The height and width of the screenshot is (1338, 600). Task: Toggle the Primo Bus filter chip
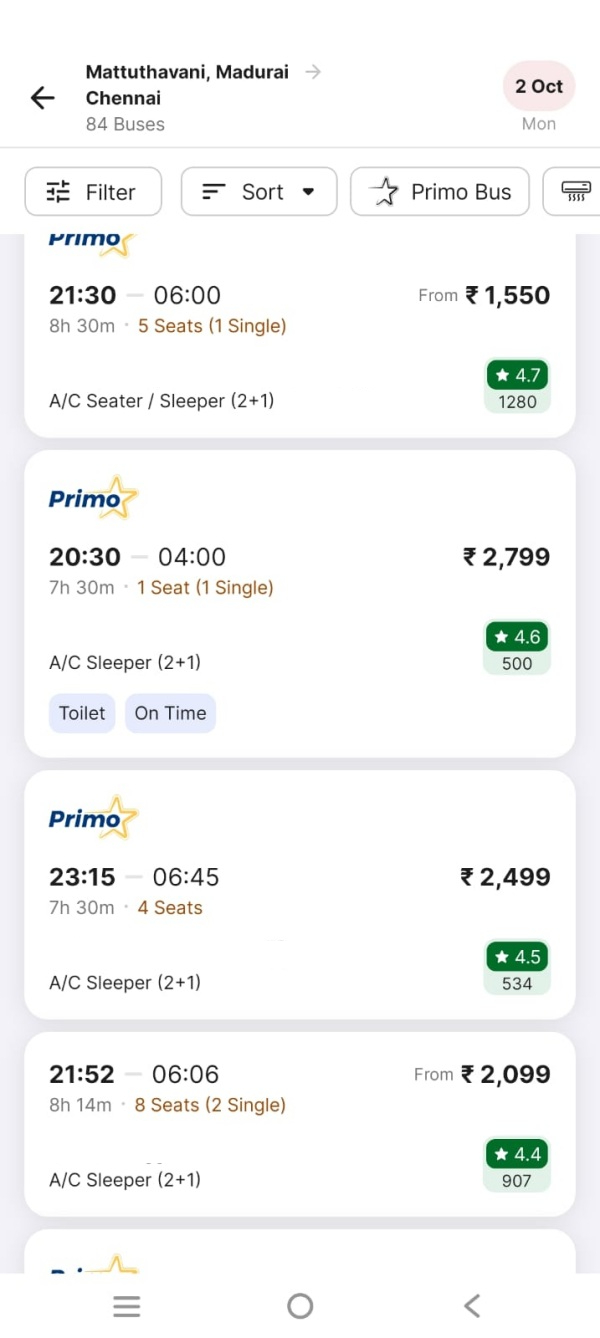(440, 191)
